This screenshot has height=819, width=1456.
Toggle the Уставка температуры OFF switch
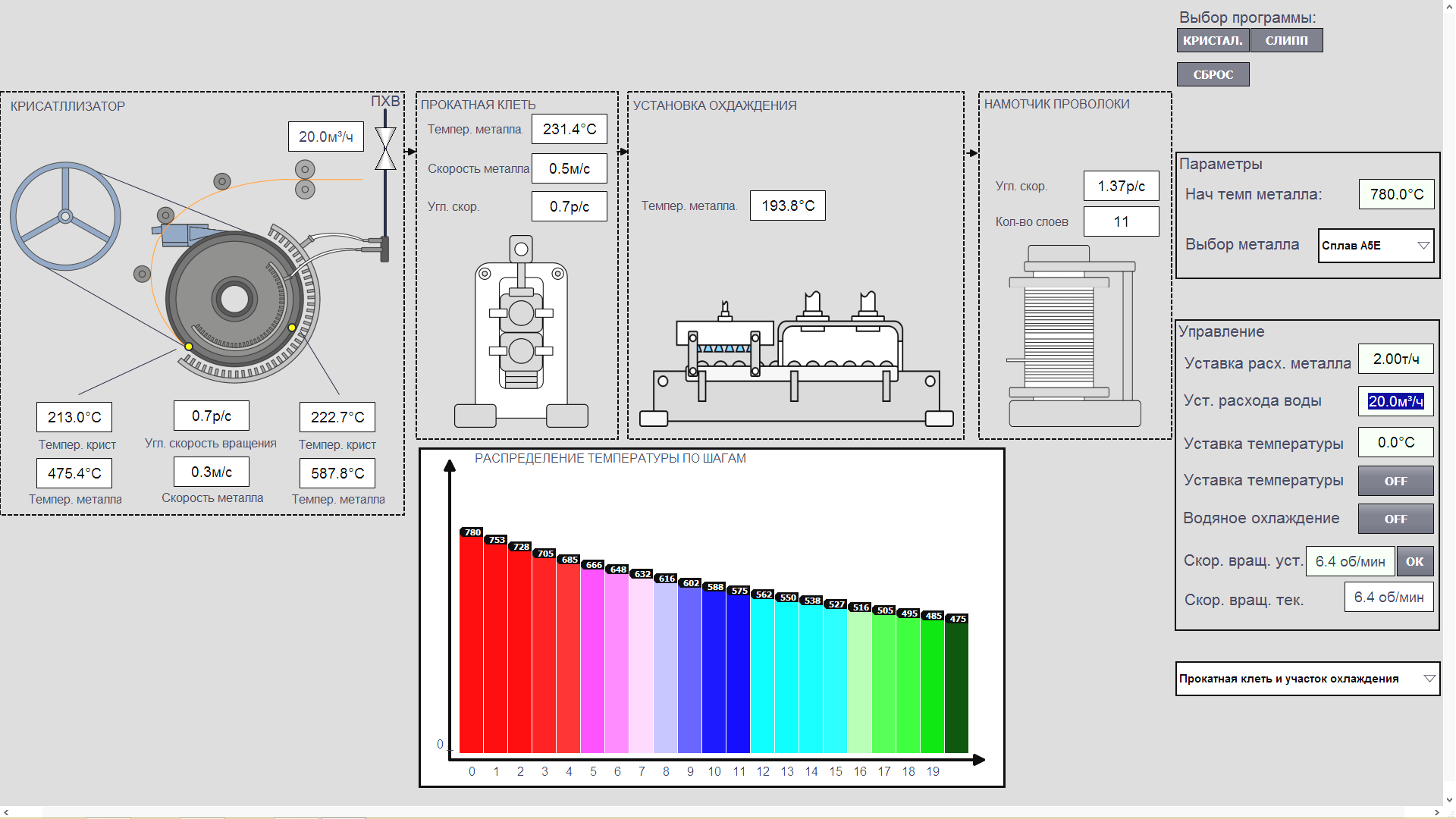click(1395, 481)
